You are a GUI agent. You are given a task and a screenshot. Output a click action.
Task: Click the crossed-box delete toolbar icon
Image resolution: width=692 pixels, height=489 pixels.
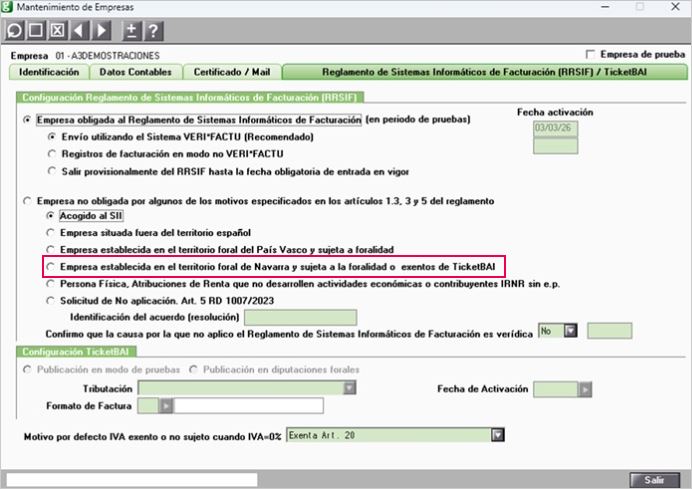[57, 31]
